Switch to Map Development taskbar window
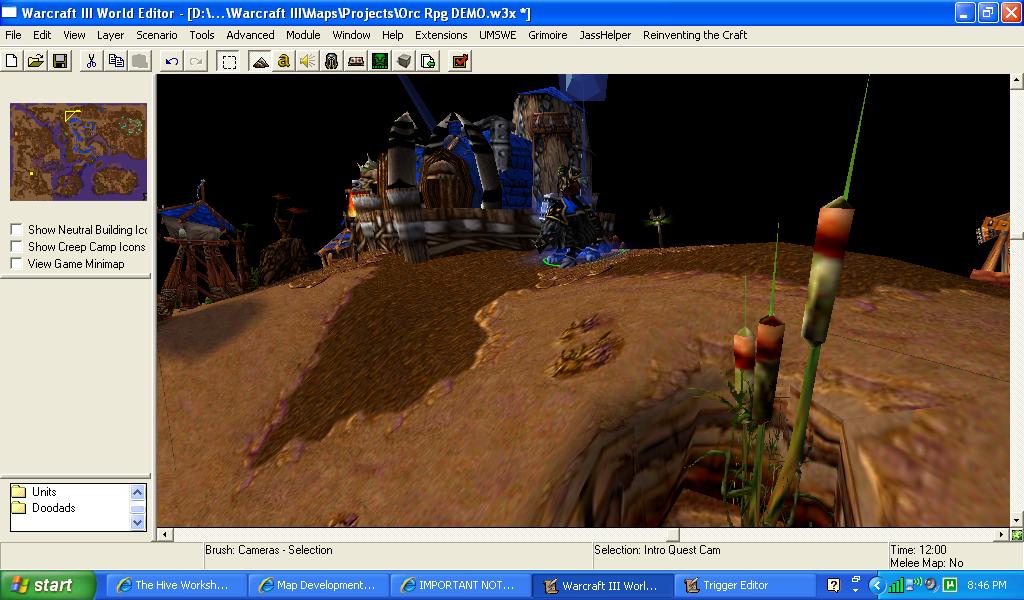Viewport: 1024px width, 600px height. (x=319, y=585)
